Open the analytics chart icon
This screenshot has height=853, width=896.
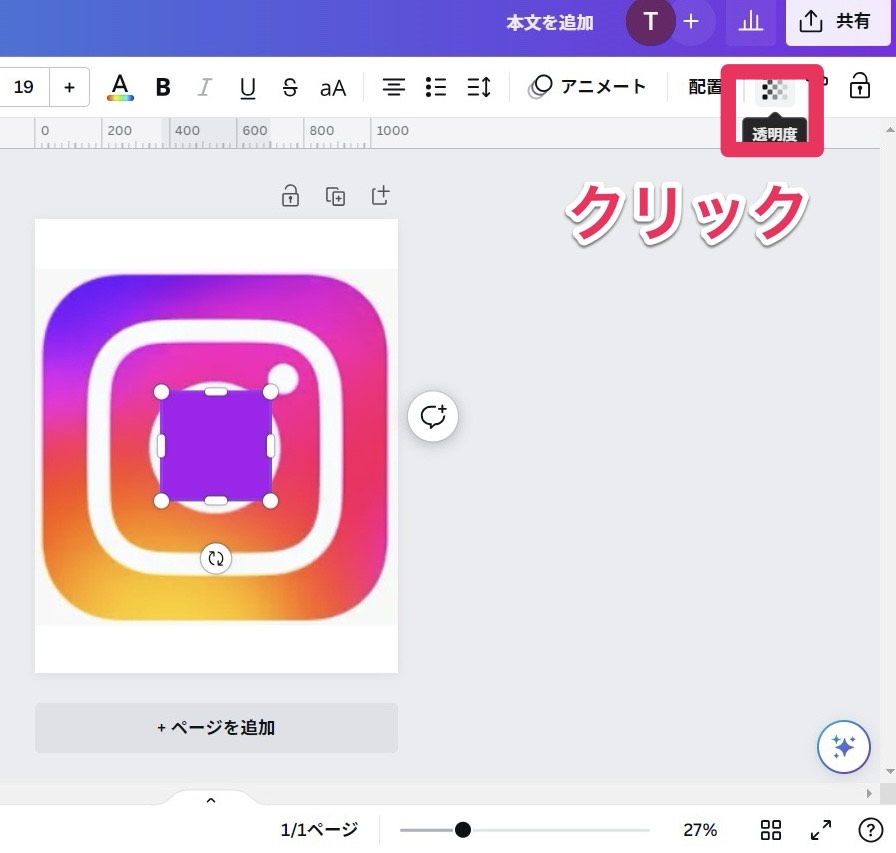click(x=750, y=22)
